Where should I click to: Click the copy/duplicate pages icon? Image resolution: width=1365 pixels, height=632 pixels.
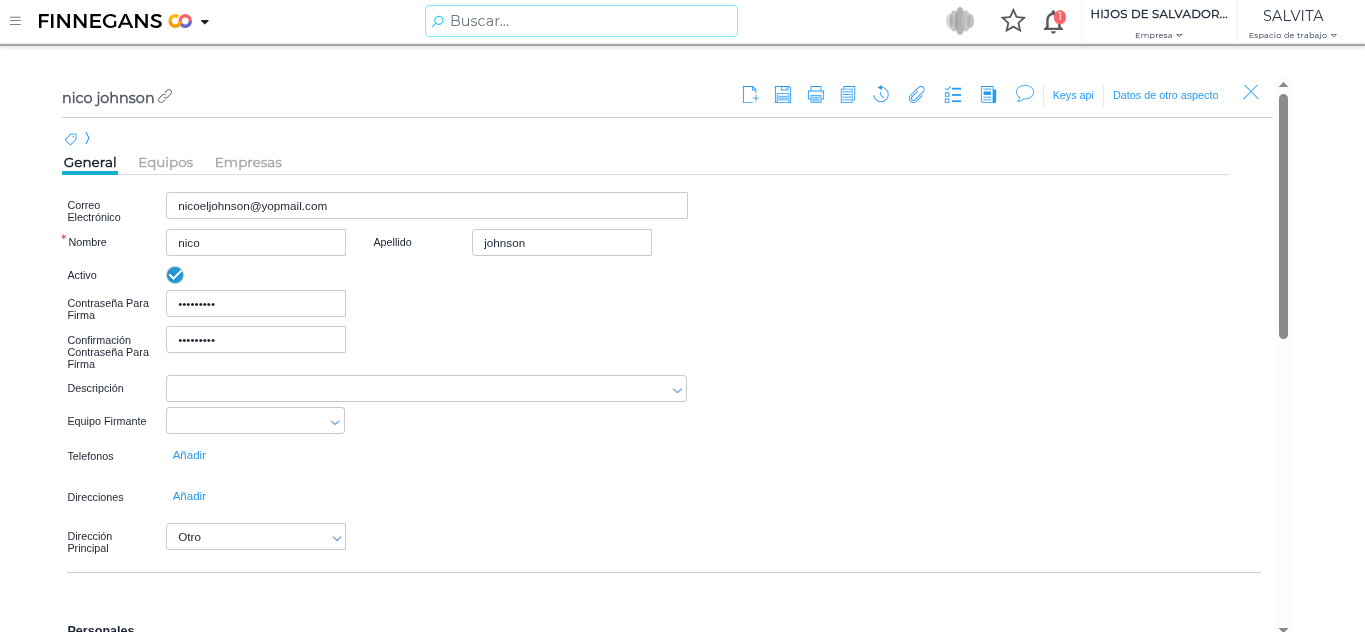pos(848,94)
